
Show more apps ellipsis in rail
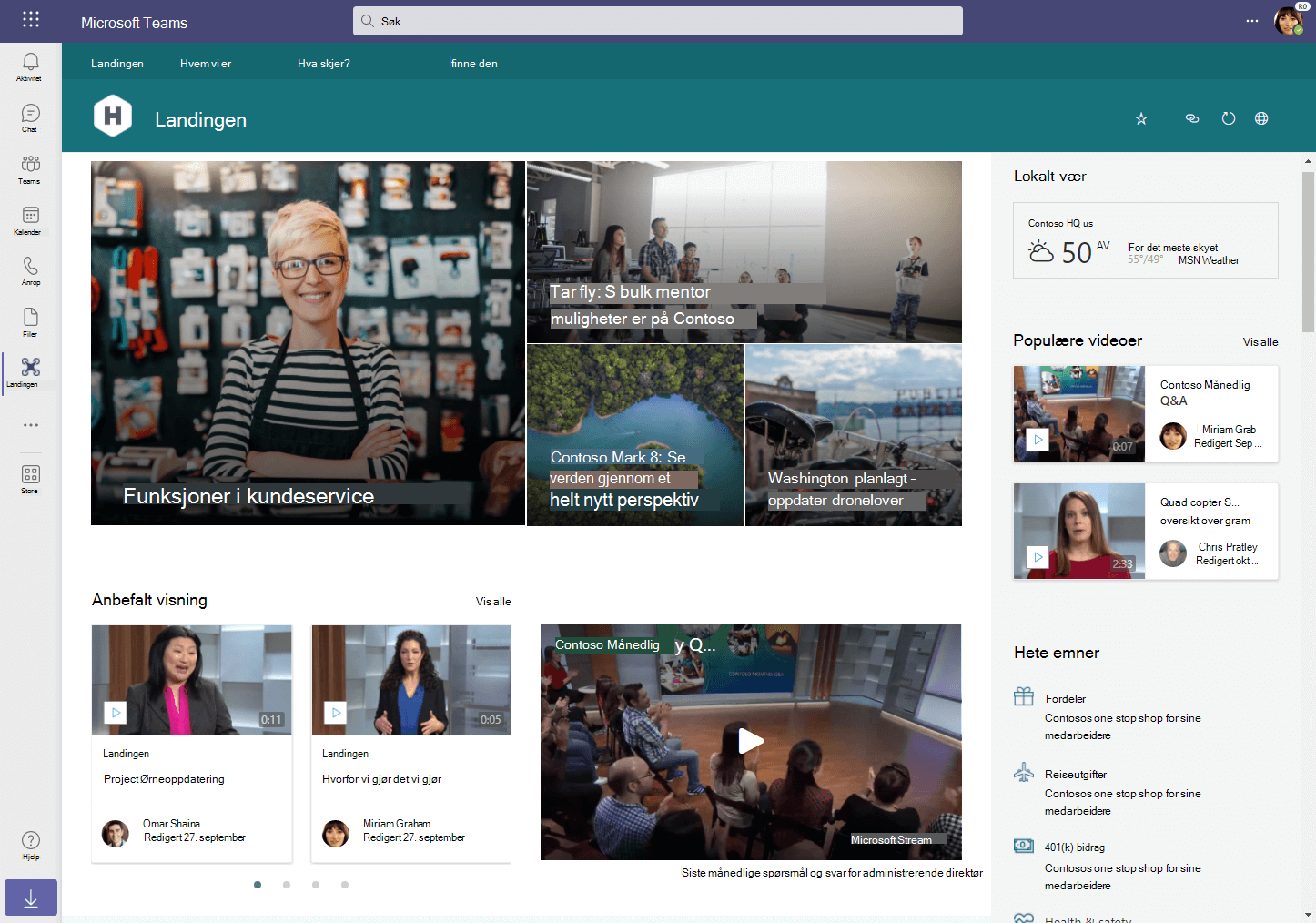[x=31, y=425]
